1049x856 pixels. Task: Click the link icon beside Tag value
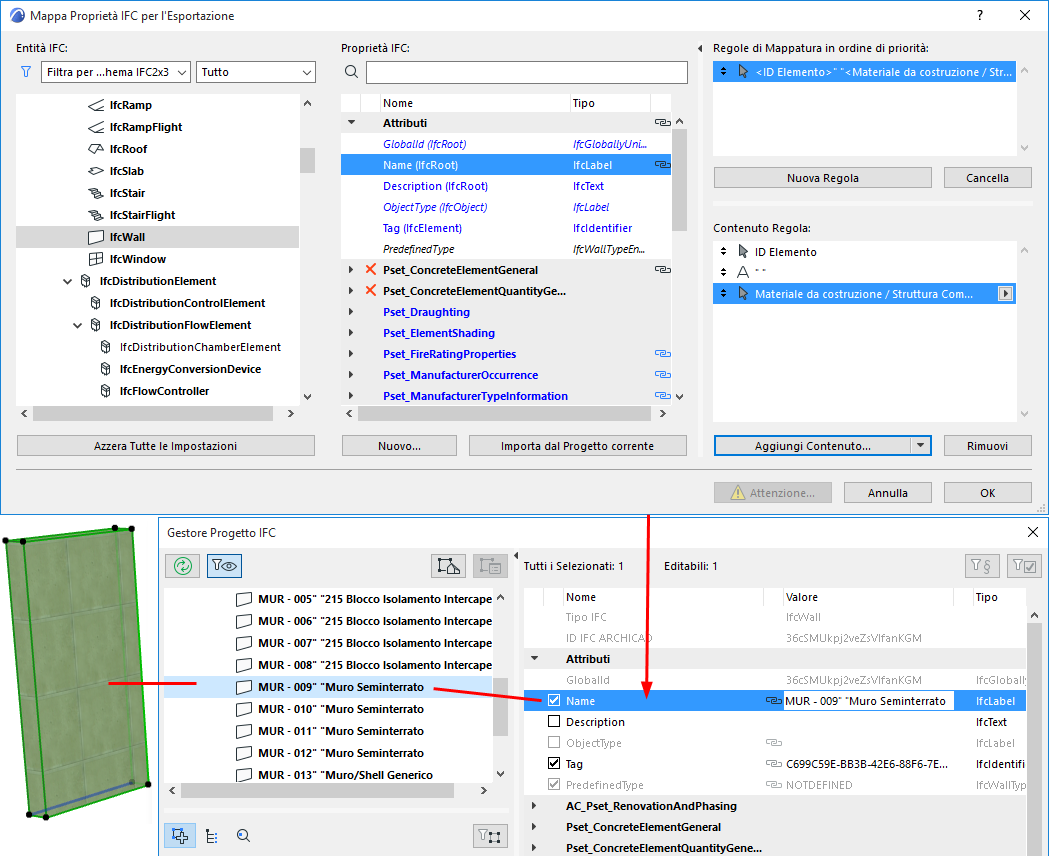(x=773, y=764)
